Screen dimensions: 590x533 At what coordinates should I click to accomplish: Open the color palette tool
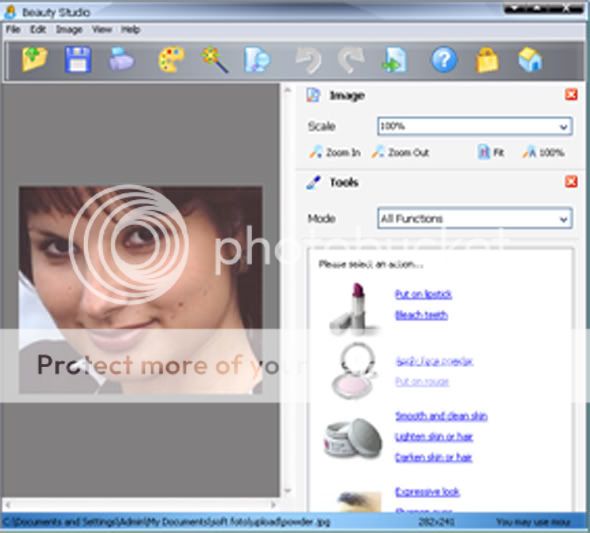171,59
